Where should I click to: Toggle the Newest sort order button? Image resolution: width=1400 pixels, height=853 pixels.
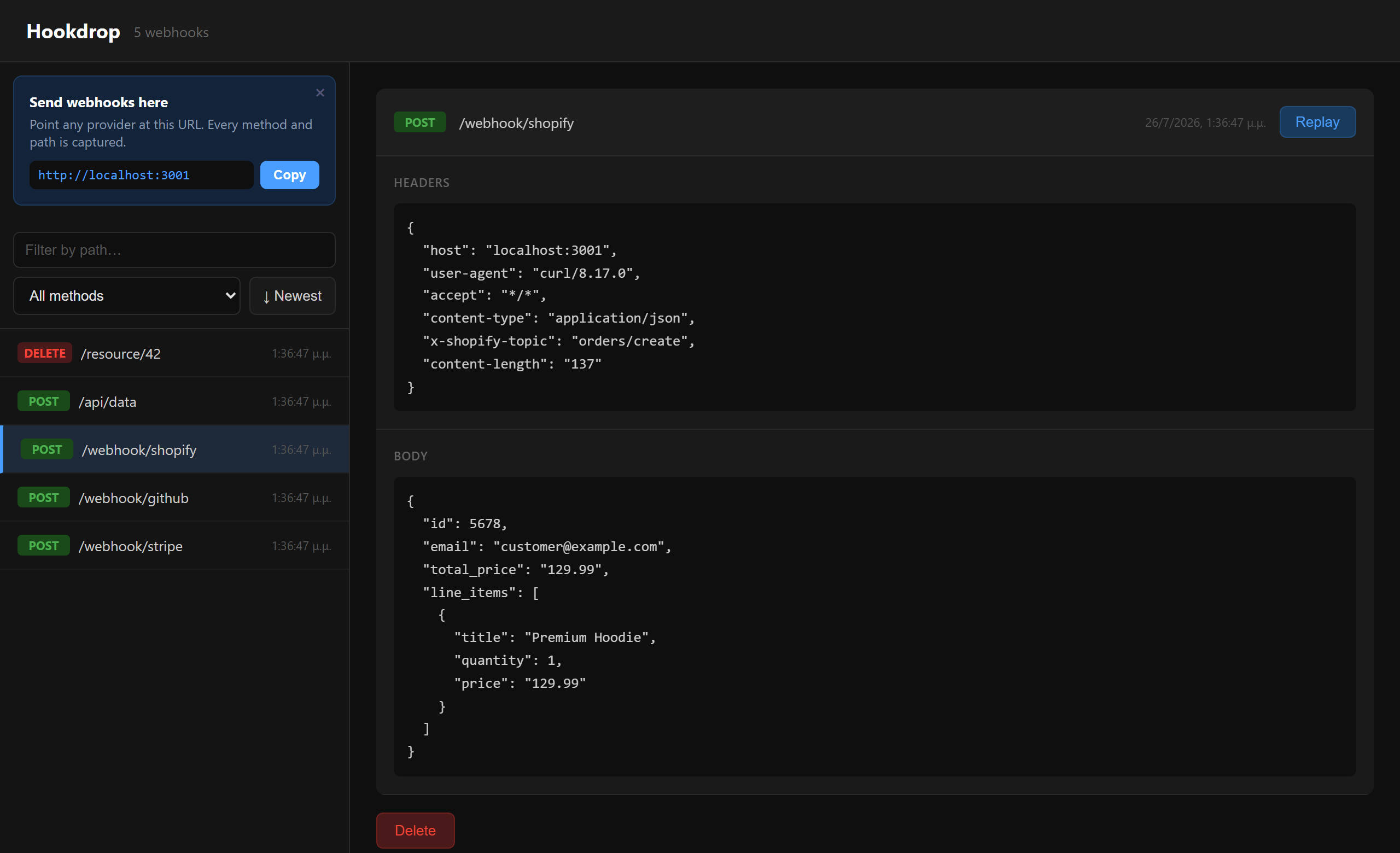(292, 296)
